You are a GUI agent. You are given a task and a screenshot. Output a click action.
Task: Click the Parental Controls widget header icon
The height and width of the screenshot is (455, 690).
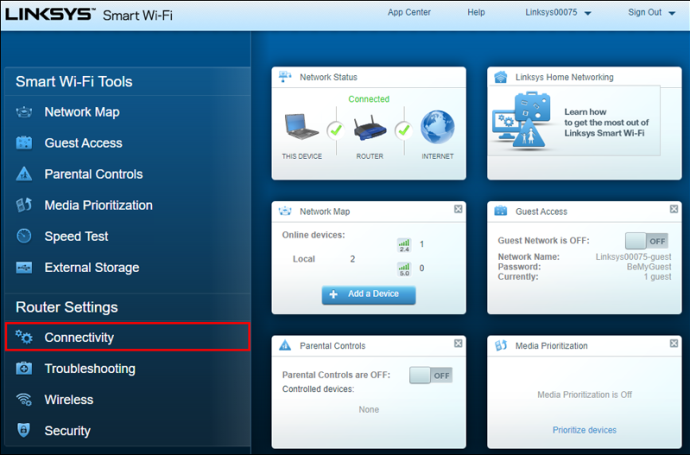285,345
